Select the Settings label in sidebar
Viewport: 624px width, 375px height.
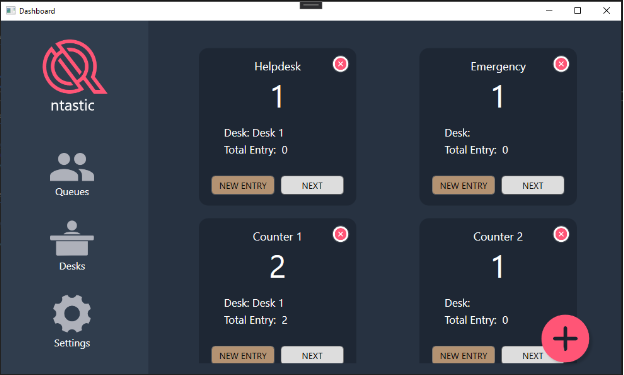click(x=72, y=343)
